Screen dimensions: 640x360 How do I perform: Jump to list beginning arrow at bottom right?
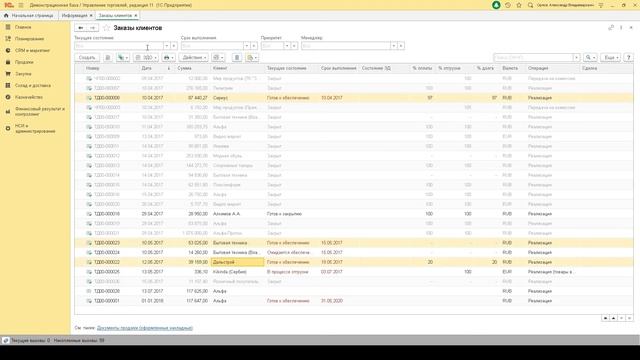[x=605, y=318]
